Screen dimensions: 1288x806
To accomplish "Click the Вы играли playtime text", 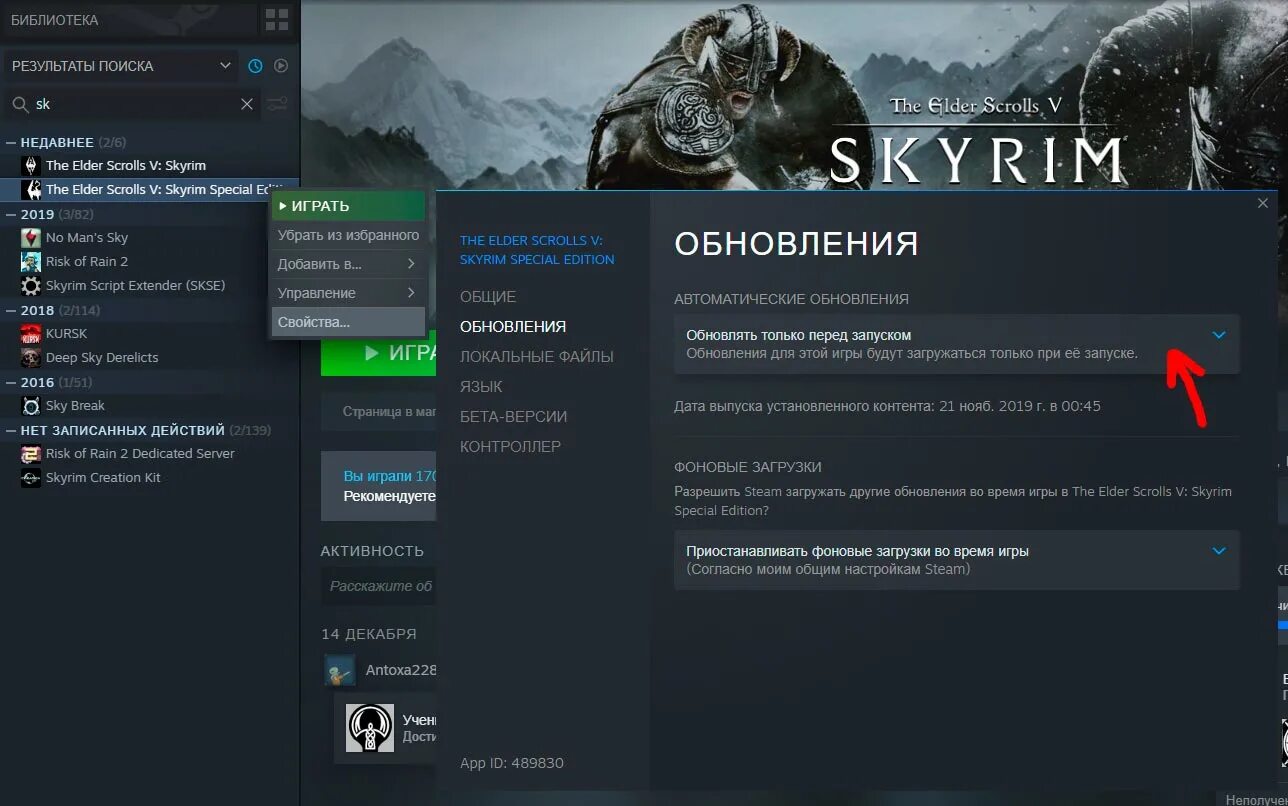I will click(389, 476).
